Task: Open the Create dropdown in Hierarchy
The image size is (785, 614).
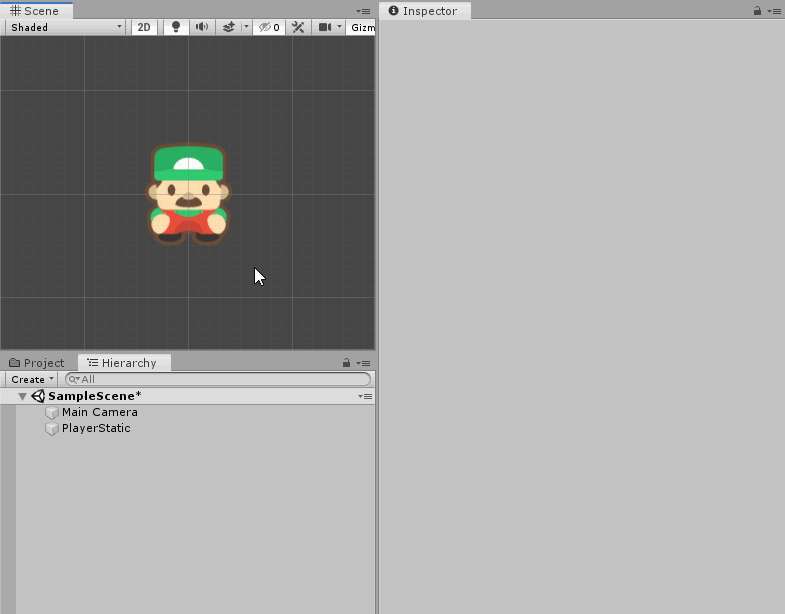Action: pyautogui.click(x=32, y=379)
